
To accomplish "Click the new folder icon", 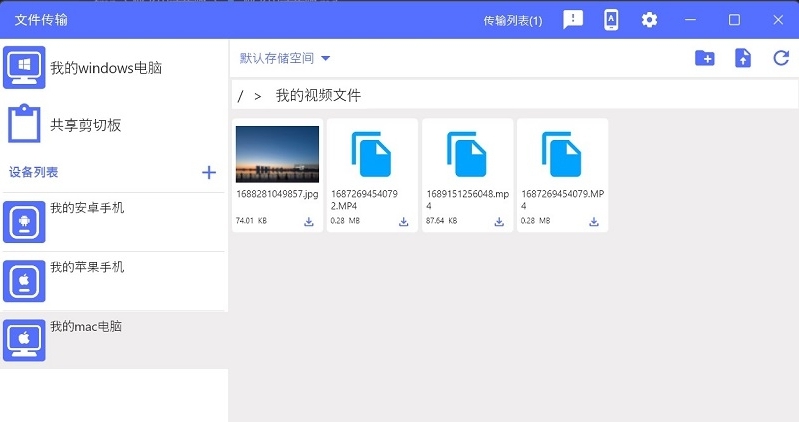I will (705, 58).
